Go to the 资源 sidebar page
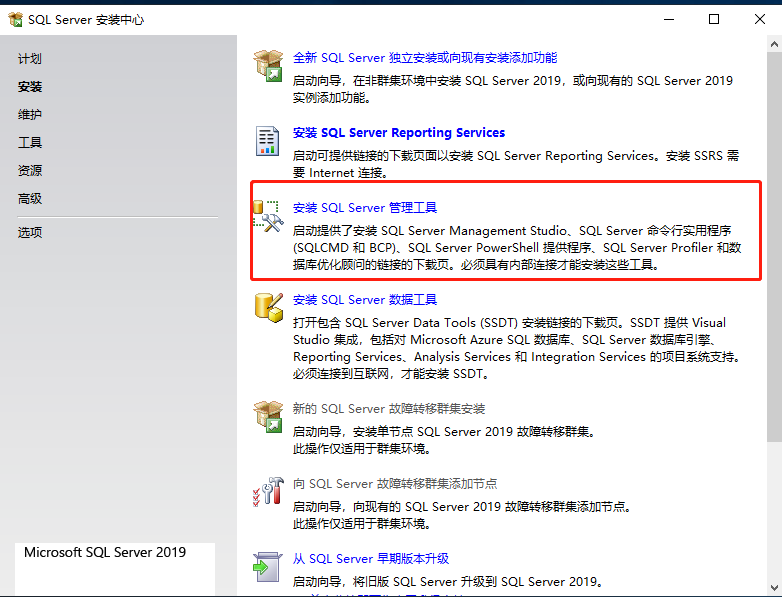The height and width of the screenshot is (597, 782). [x=29, y=171]
